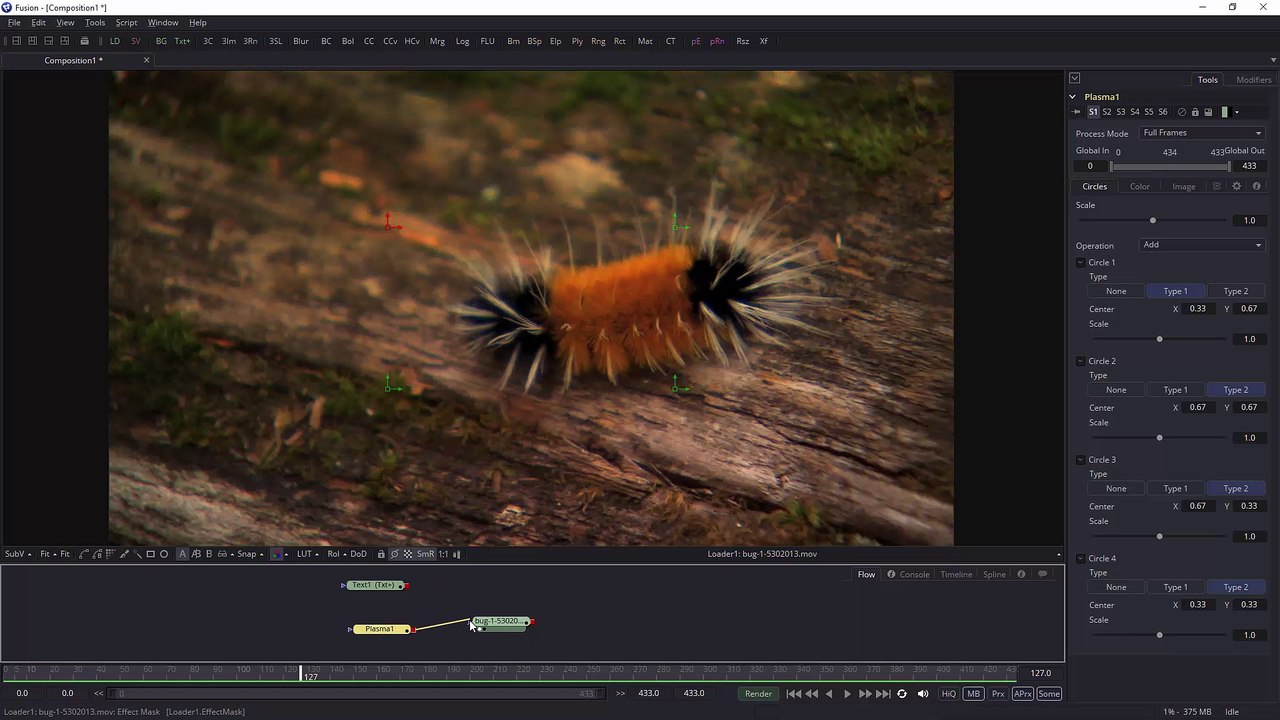Click the Blur tool in toolbar

point(301,41)
